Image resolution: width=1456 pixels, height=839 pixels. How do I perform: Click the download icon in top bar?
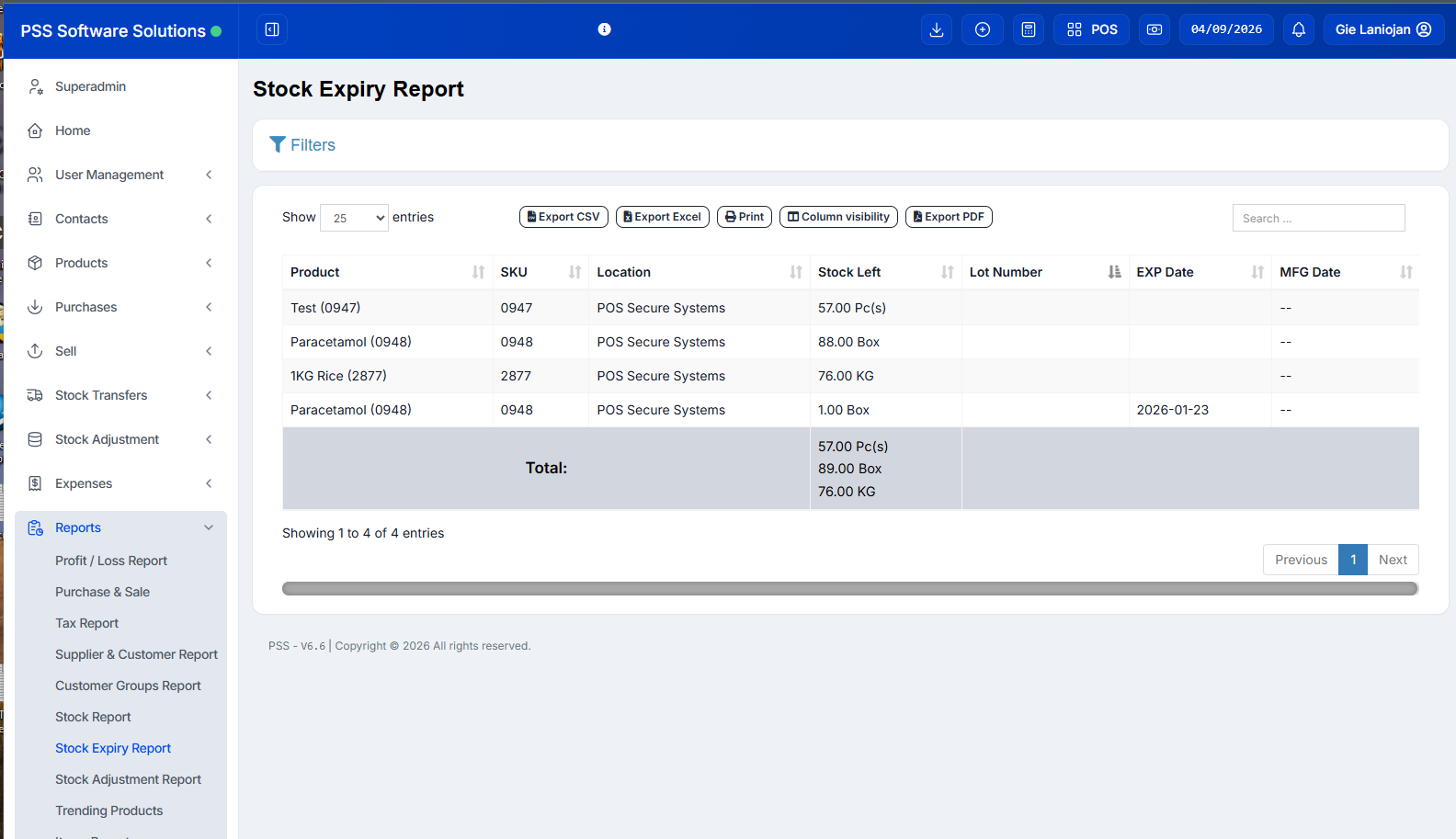point(936,29)
